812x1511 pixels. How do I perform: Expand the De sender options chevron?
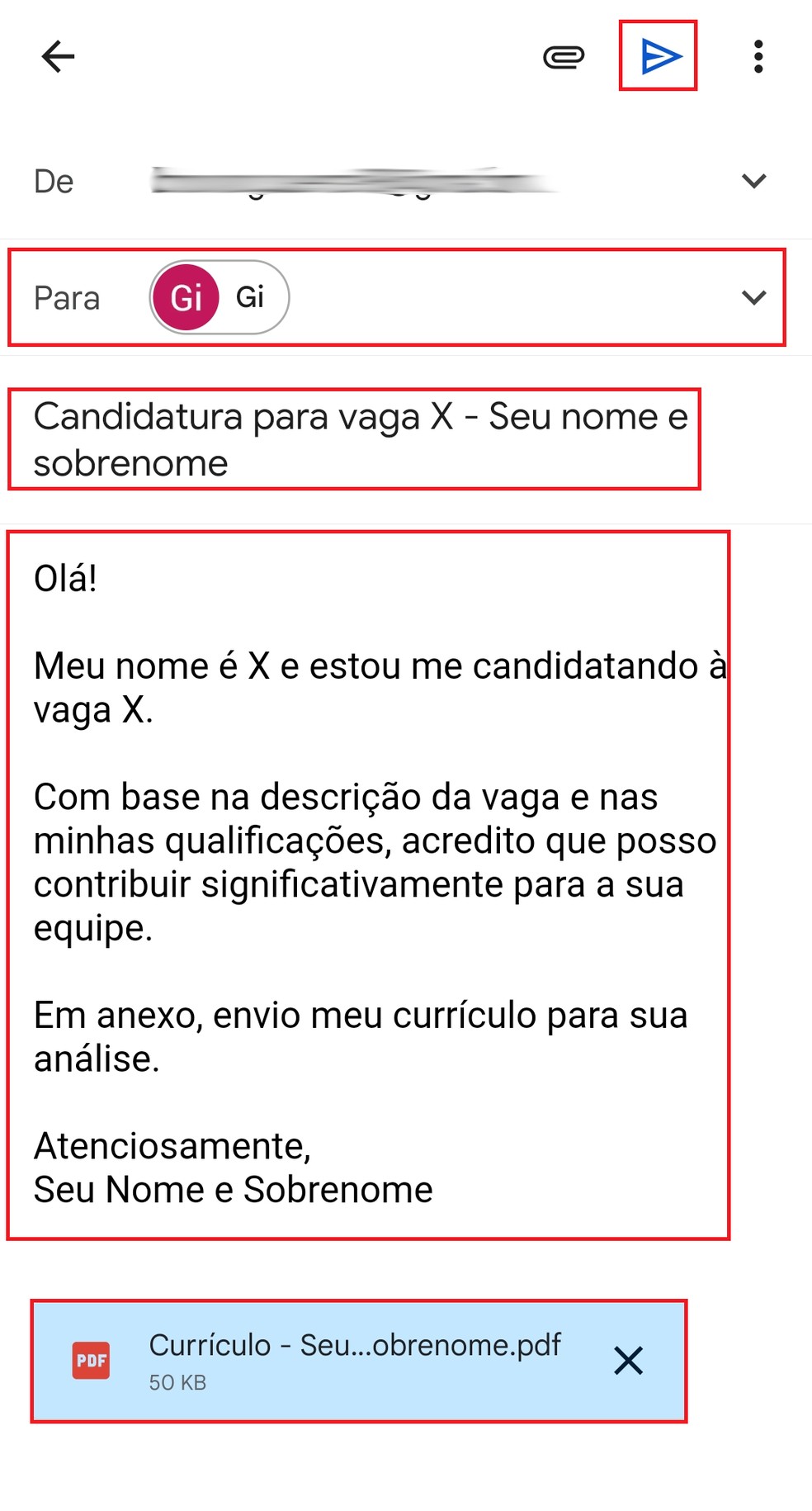(753, 180)
